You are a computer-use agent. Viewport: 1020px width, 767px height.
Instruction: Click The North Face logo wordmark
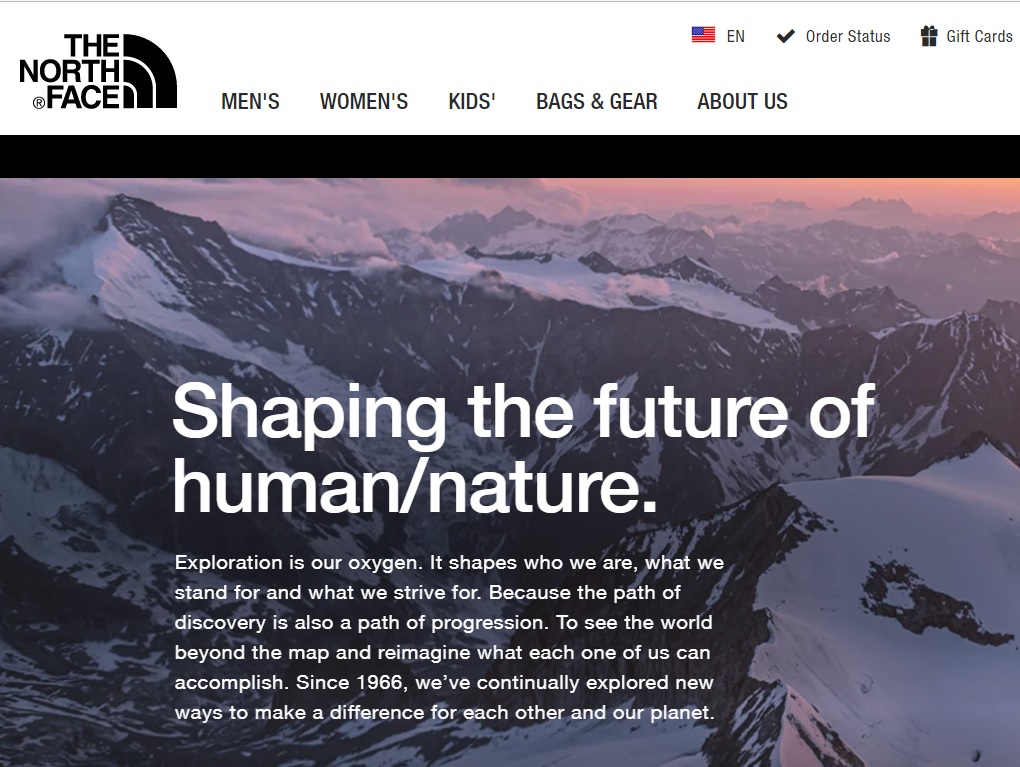[70, 72]
